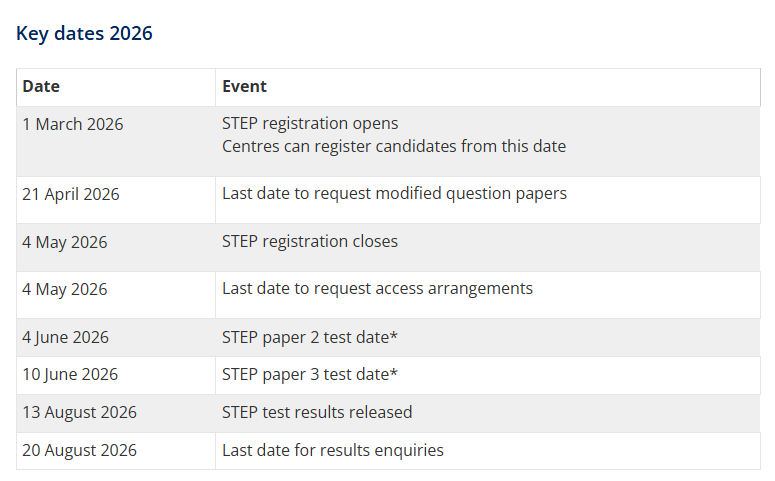Select the '10 June 2026' date cell

point(70,375)
